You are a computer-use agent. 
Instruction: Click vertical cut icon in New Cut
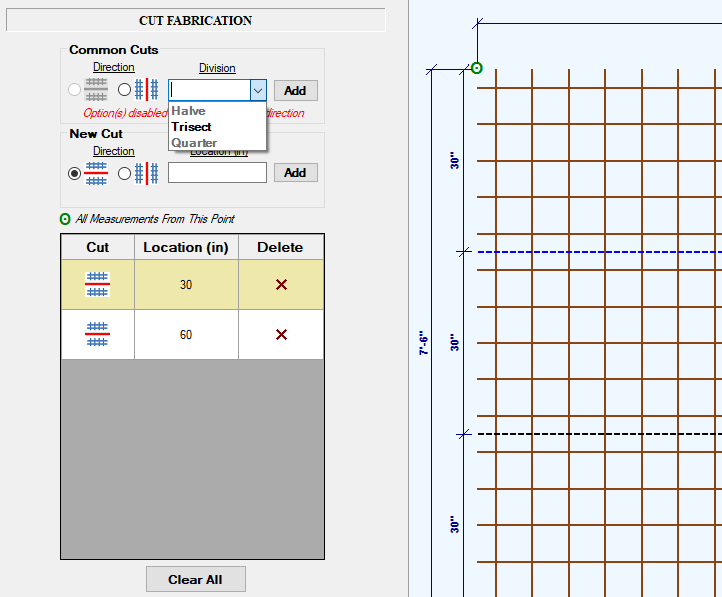coord(147,173)
